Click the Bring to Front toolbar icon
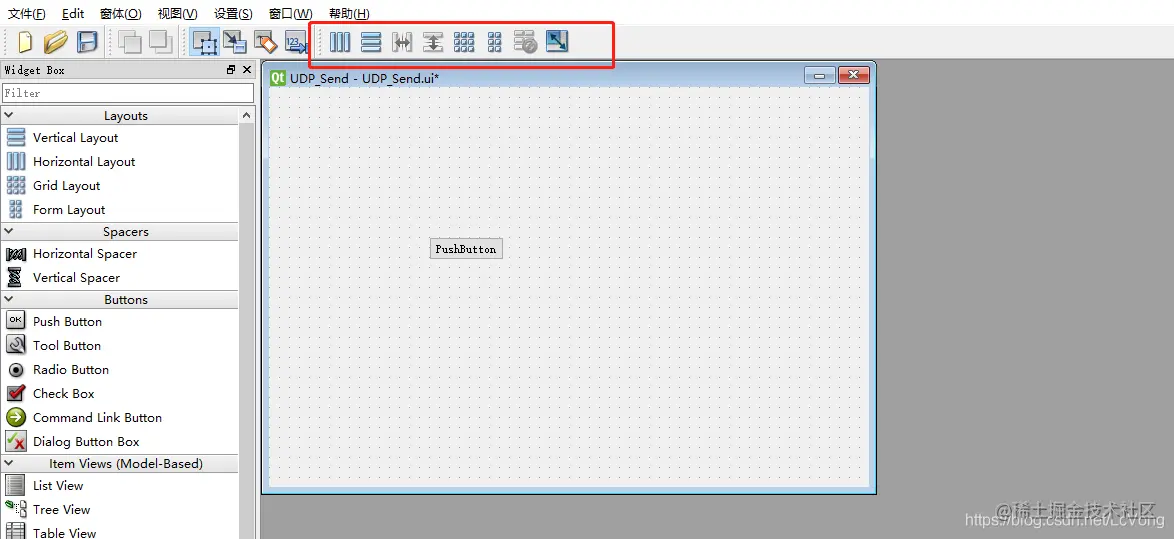 point(160,42)
